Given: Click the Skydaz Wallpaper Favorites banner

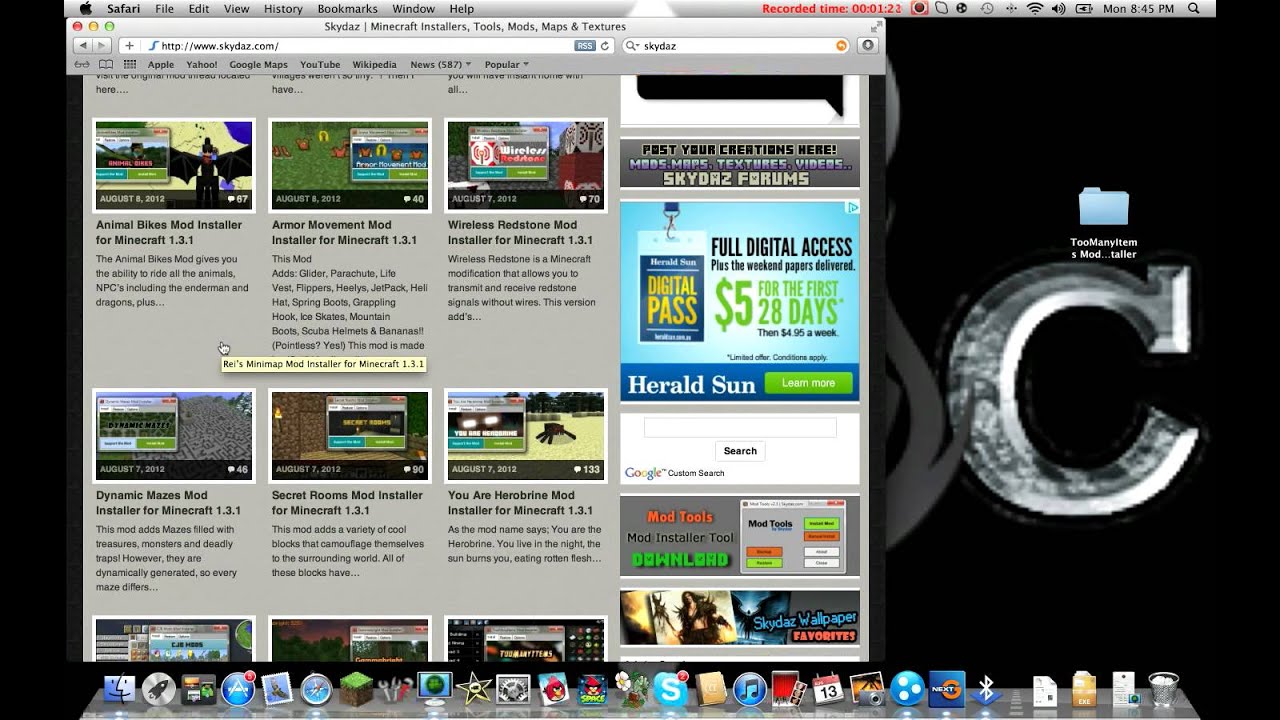Looking at the screenshot, I should click(x=740, y=617).
